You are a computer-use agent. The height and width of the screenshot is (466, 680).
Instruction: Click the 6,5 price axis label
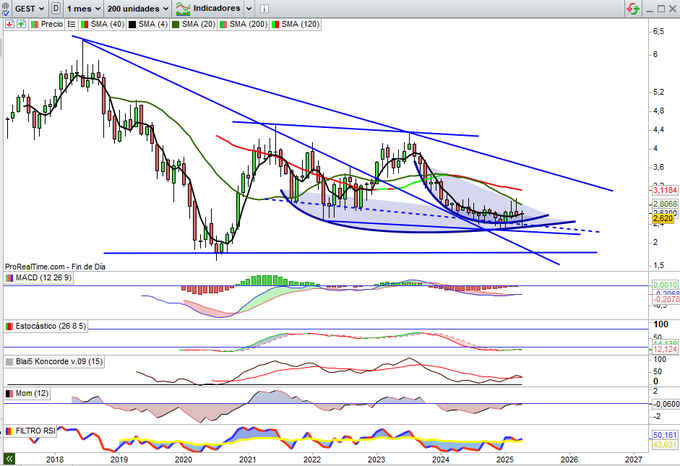click(658, 31)
